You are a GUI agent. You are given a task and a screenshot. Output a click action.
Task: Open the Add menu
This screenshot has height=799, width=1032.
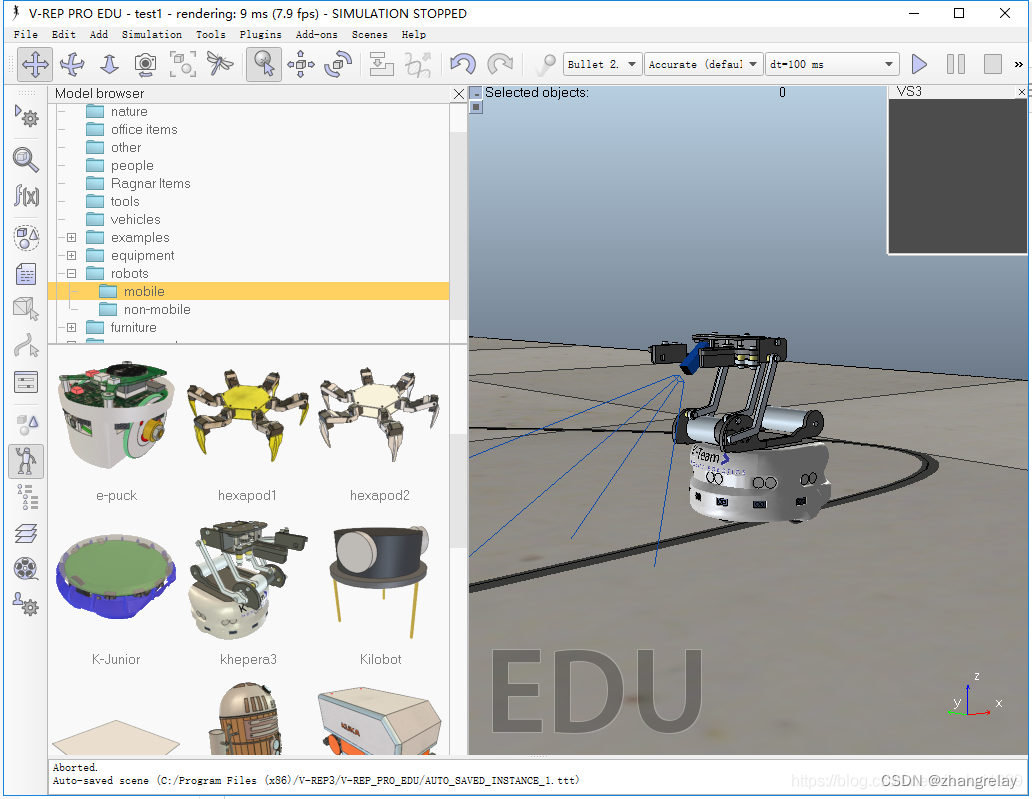coord(99,34)
